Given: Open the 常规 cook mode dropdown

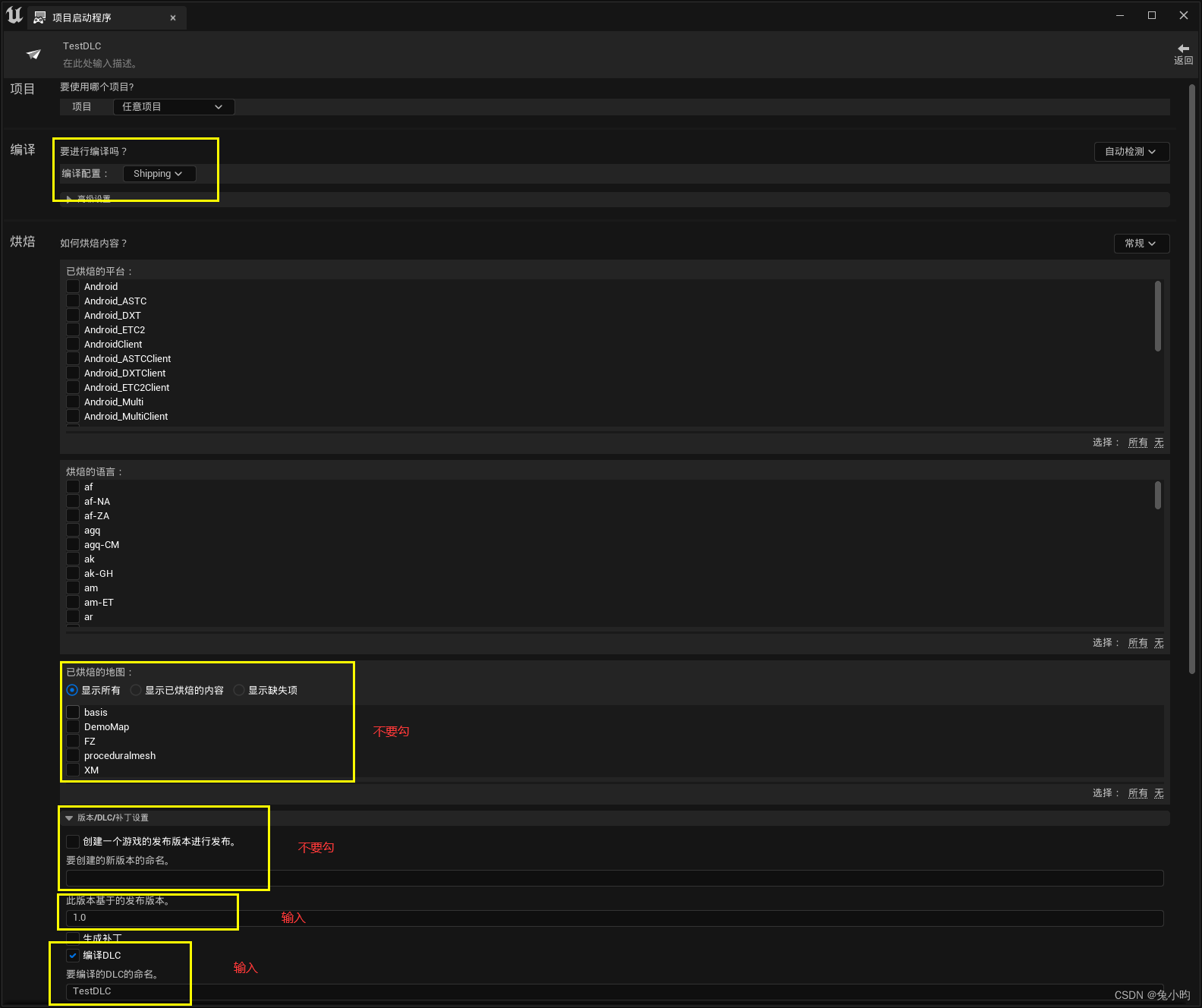Looking at the screenshot, I should coord(1141,244).
